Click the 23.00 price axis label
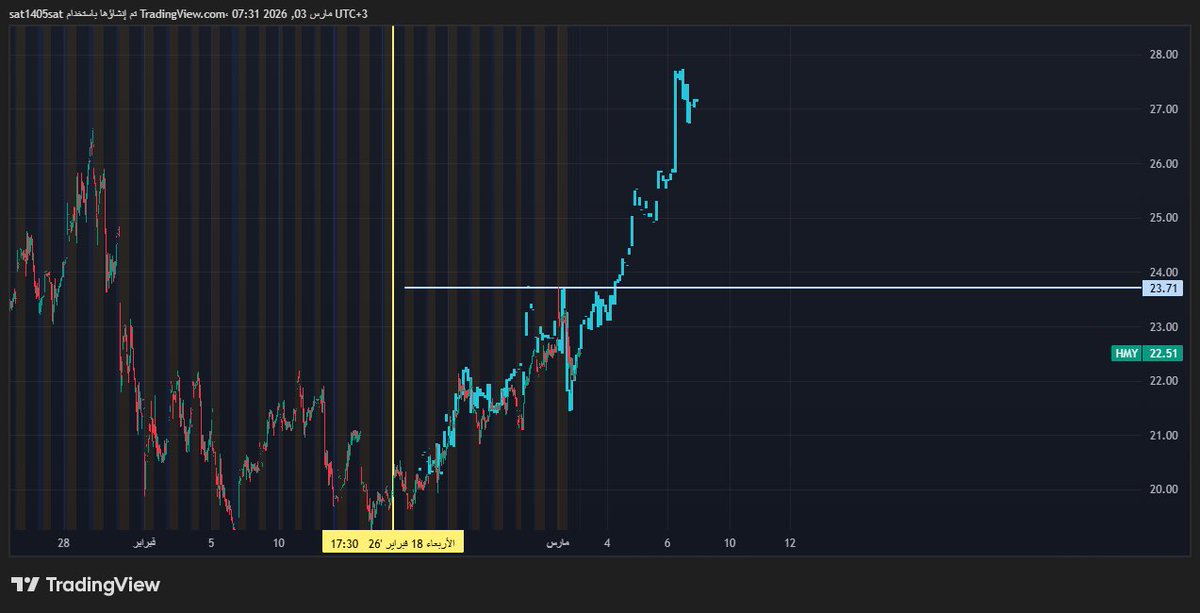 [x=1163, y=327]
